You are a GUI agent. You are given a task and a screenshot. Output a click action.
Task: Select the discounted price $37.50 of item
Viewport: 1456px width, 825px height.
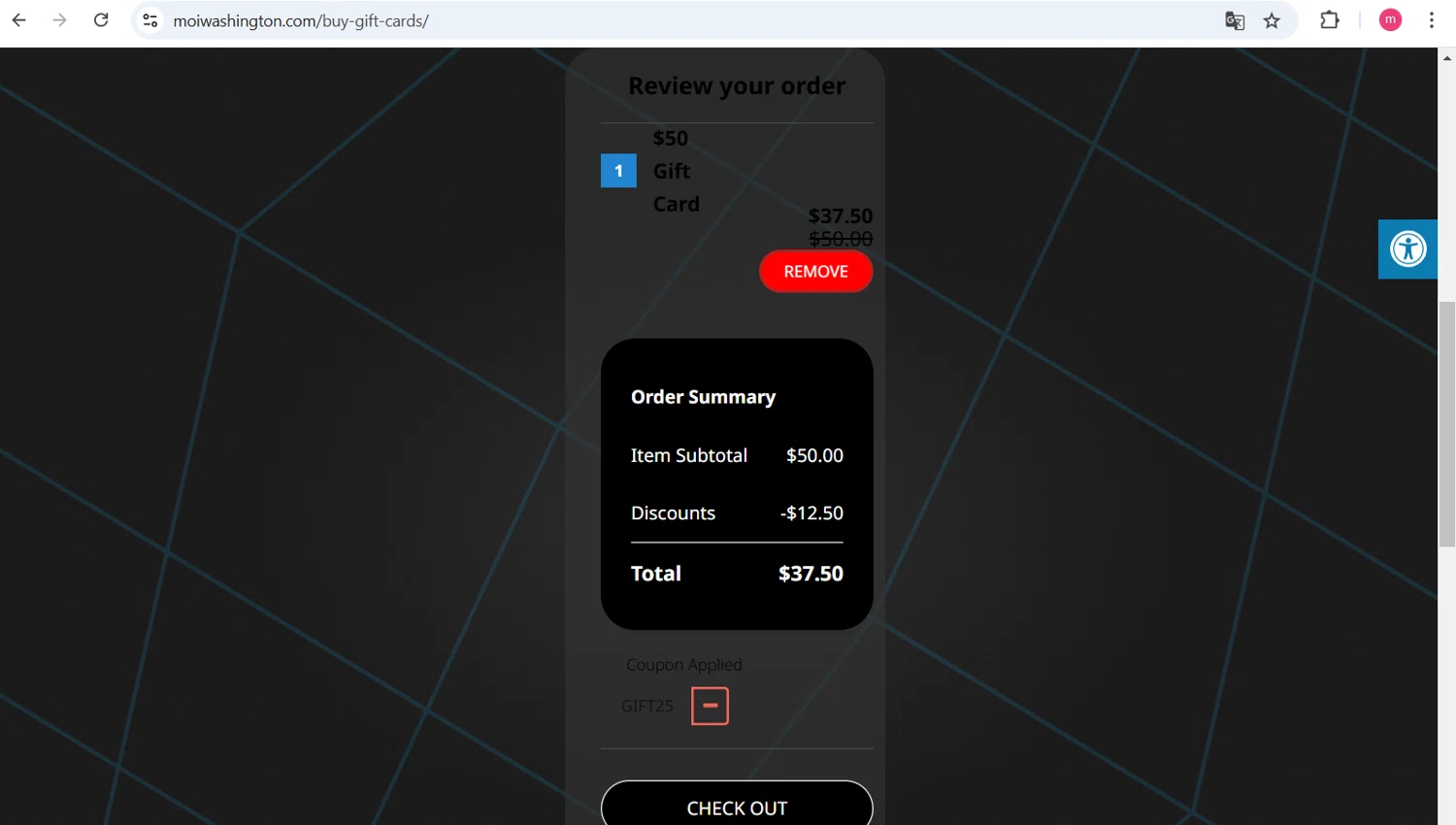click(841, 215)
